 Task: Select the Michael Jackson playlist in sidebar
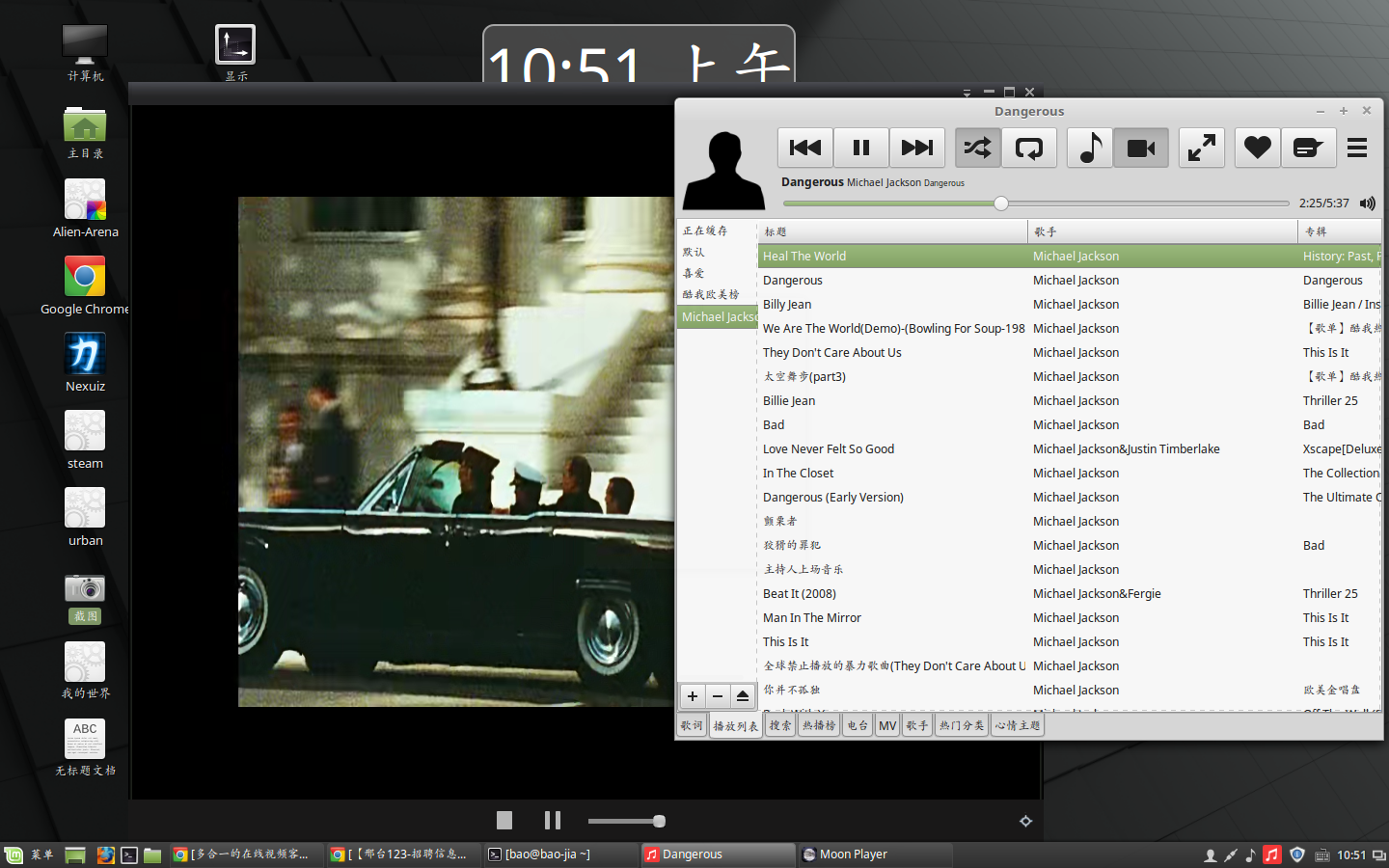click(x=717, y=316)
